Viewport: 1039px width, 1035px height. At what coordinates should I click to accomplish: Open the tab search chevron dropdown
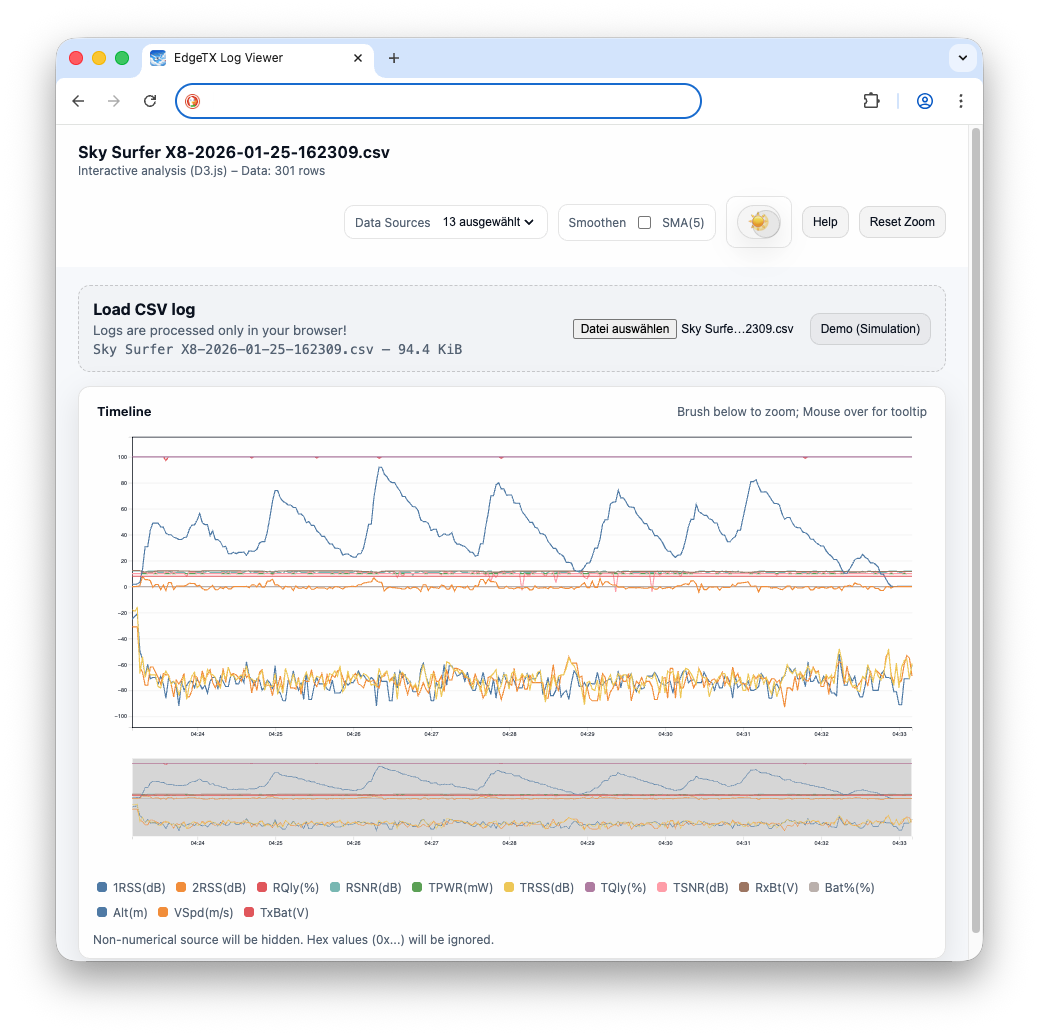point(962,58)
